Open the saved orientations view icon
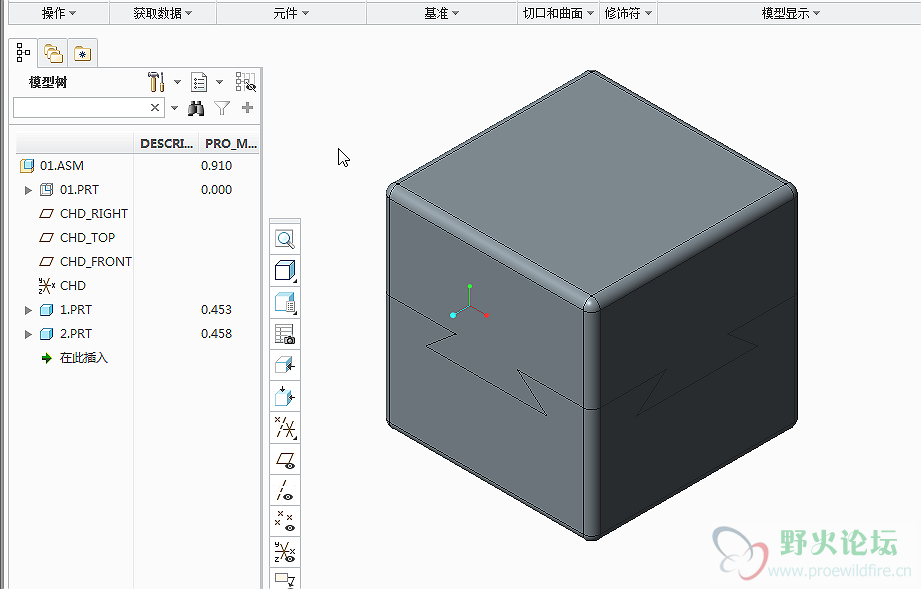 285,302
